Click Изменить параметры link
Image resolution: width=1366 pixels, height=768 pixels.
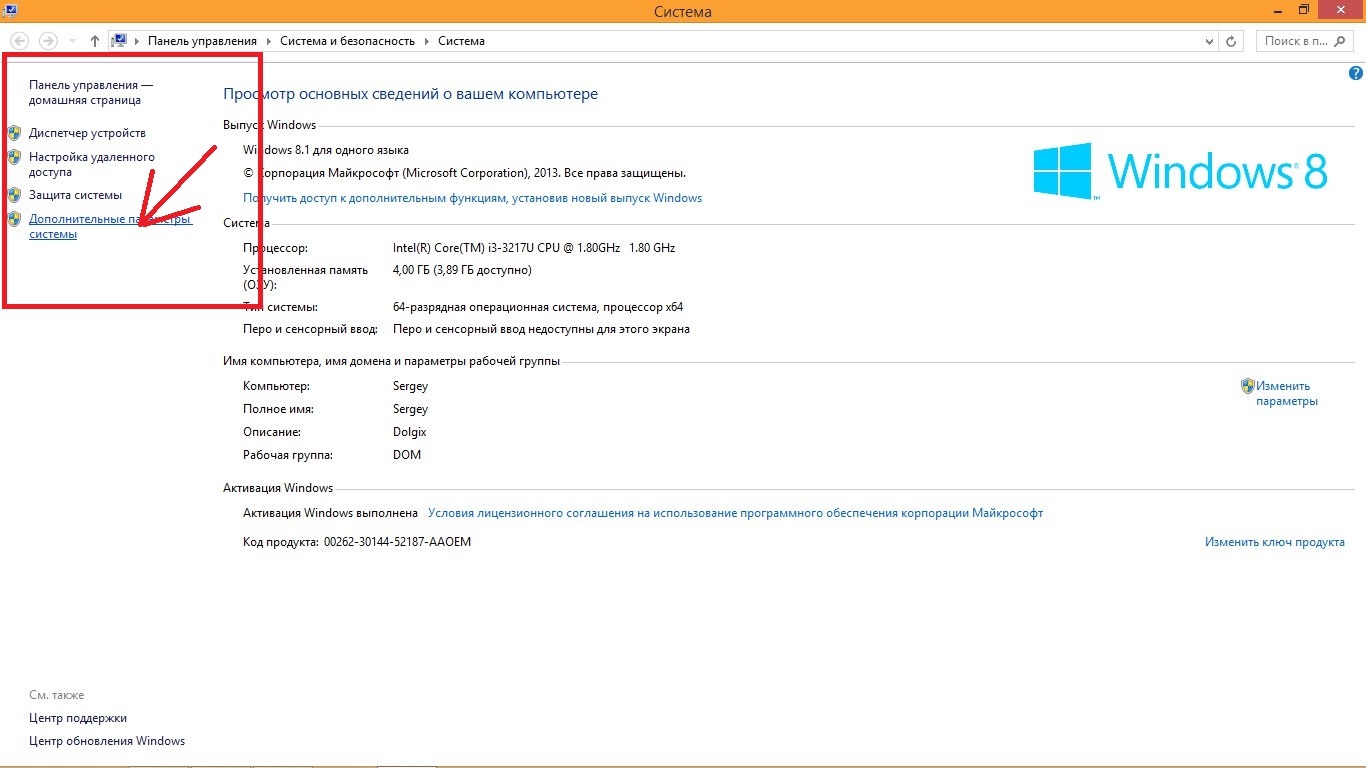(1287, 393)
